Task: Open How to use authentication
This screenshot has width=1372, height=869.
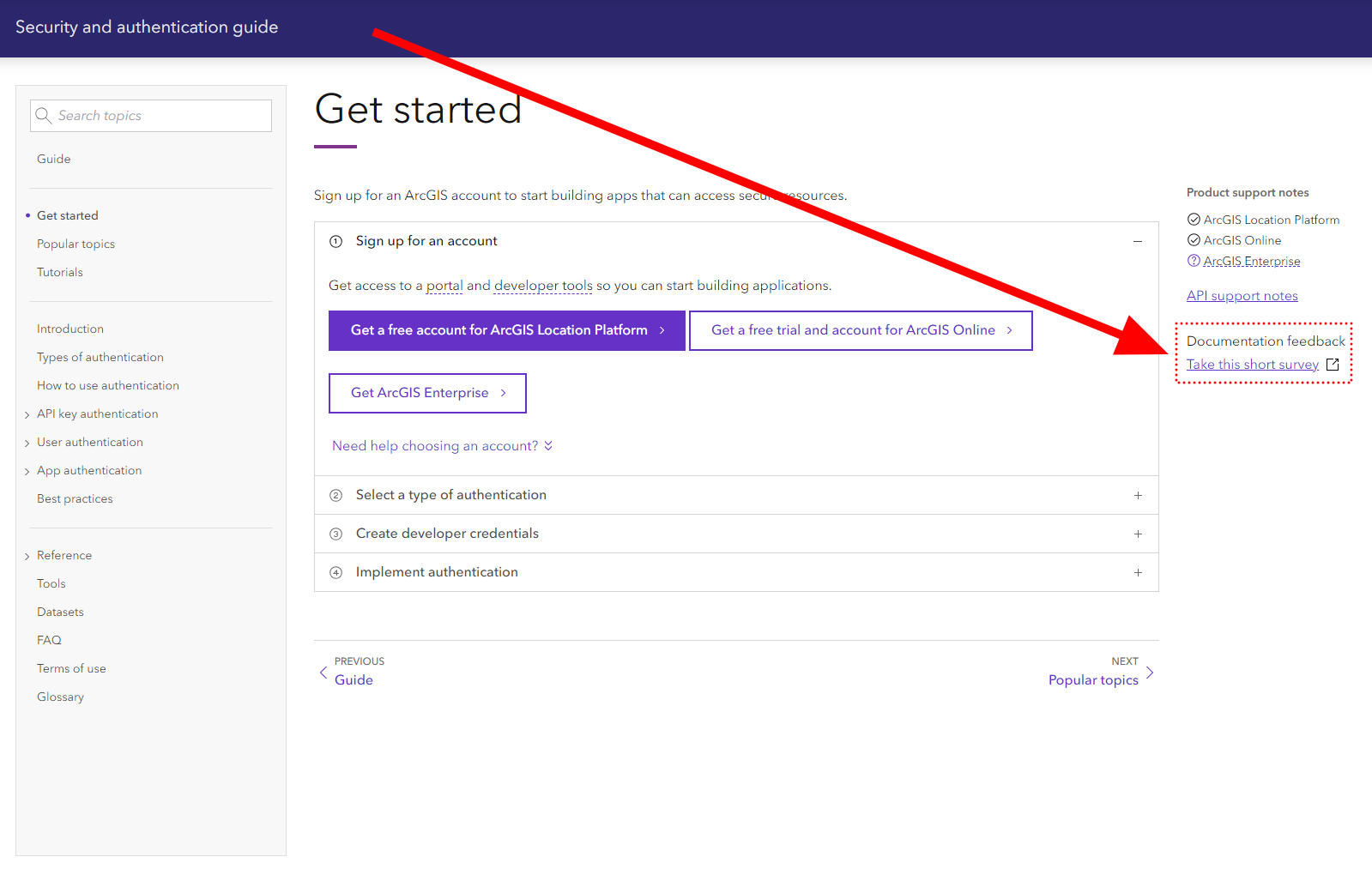Action: pyautogui.click(x=108, y=385)
